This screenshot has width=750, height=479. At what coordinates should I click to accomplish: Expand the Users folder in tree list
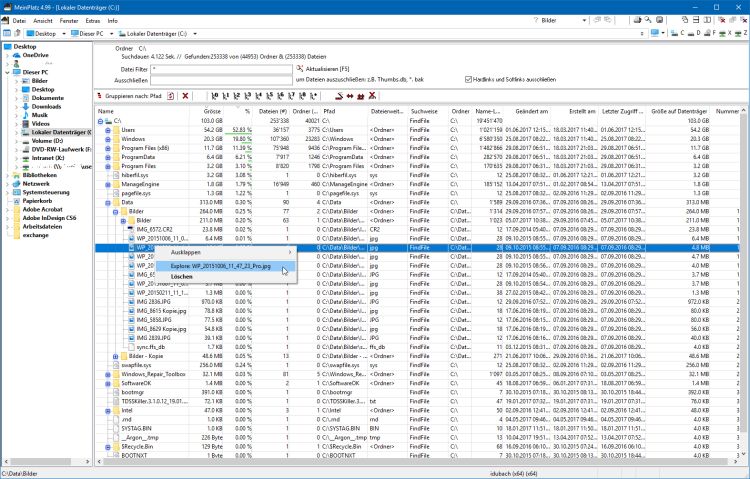109,129
